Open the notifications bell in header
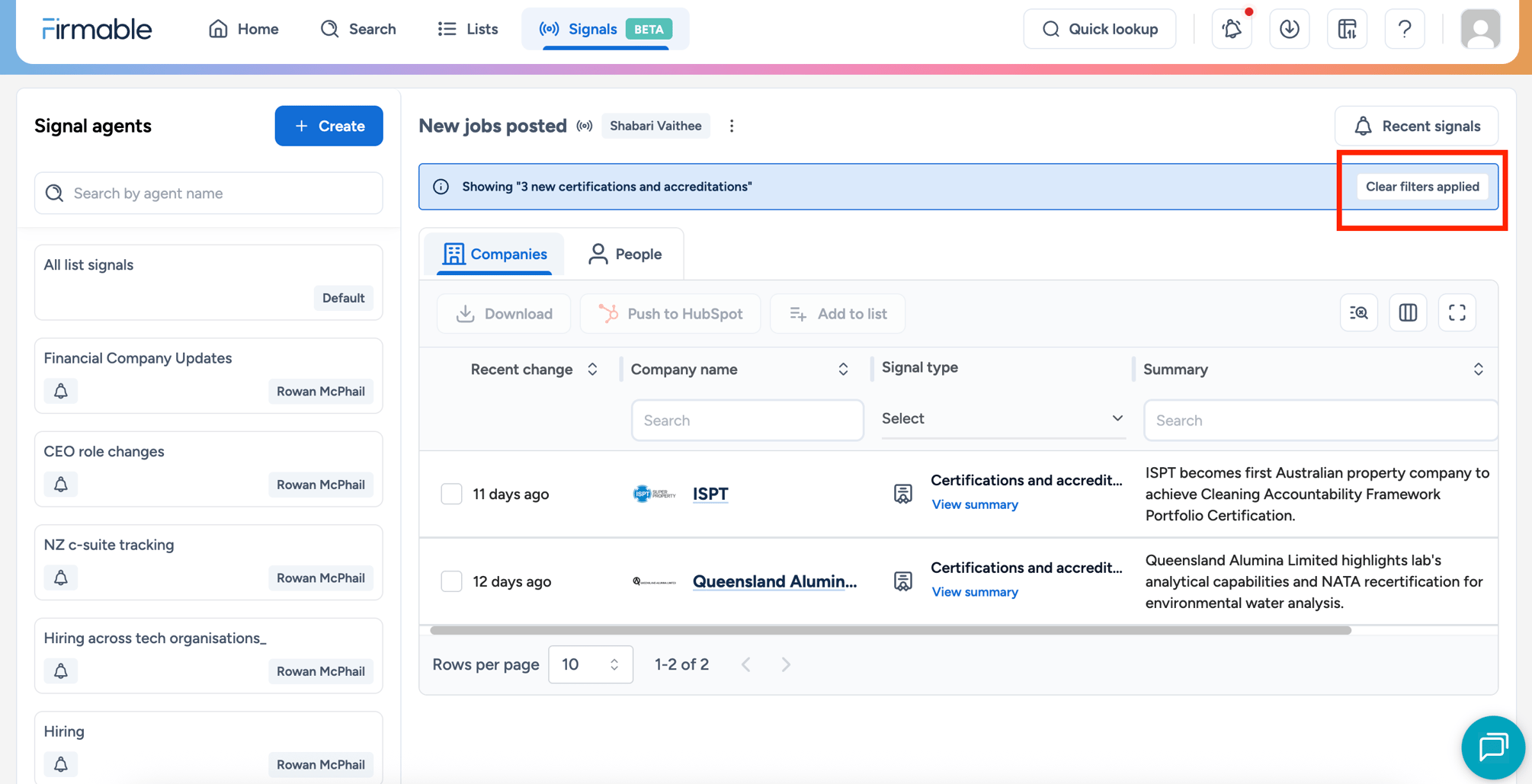Screen dimensions: 1532x784 point(1232,29)
